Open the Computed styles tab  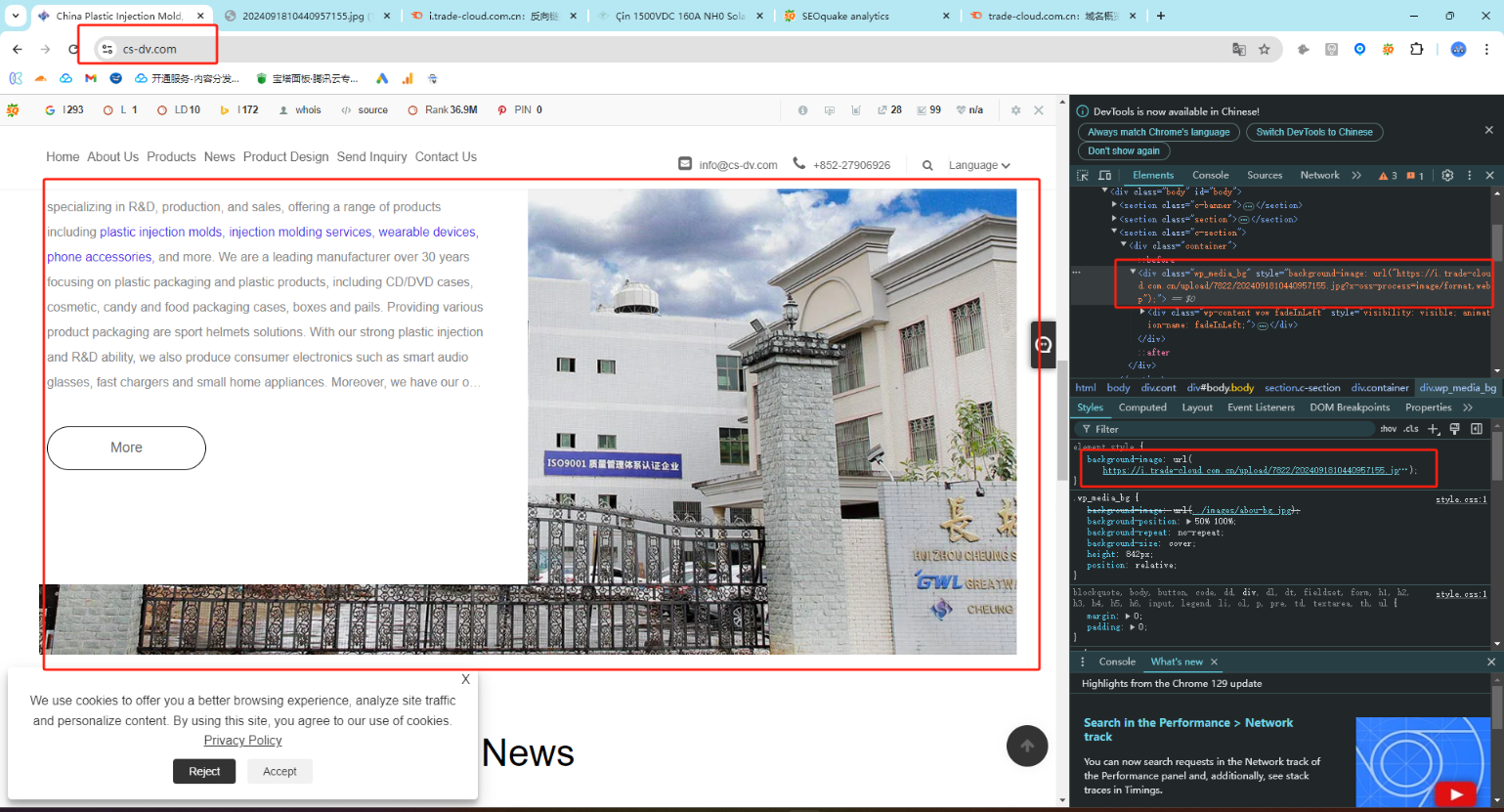click(1142, 407)
